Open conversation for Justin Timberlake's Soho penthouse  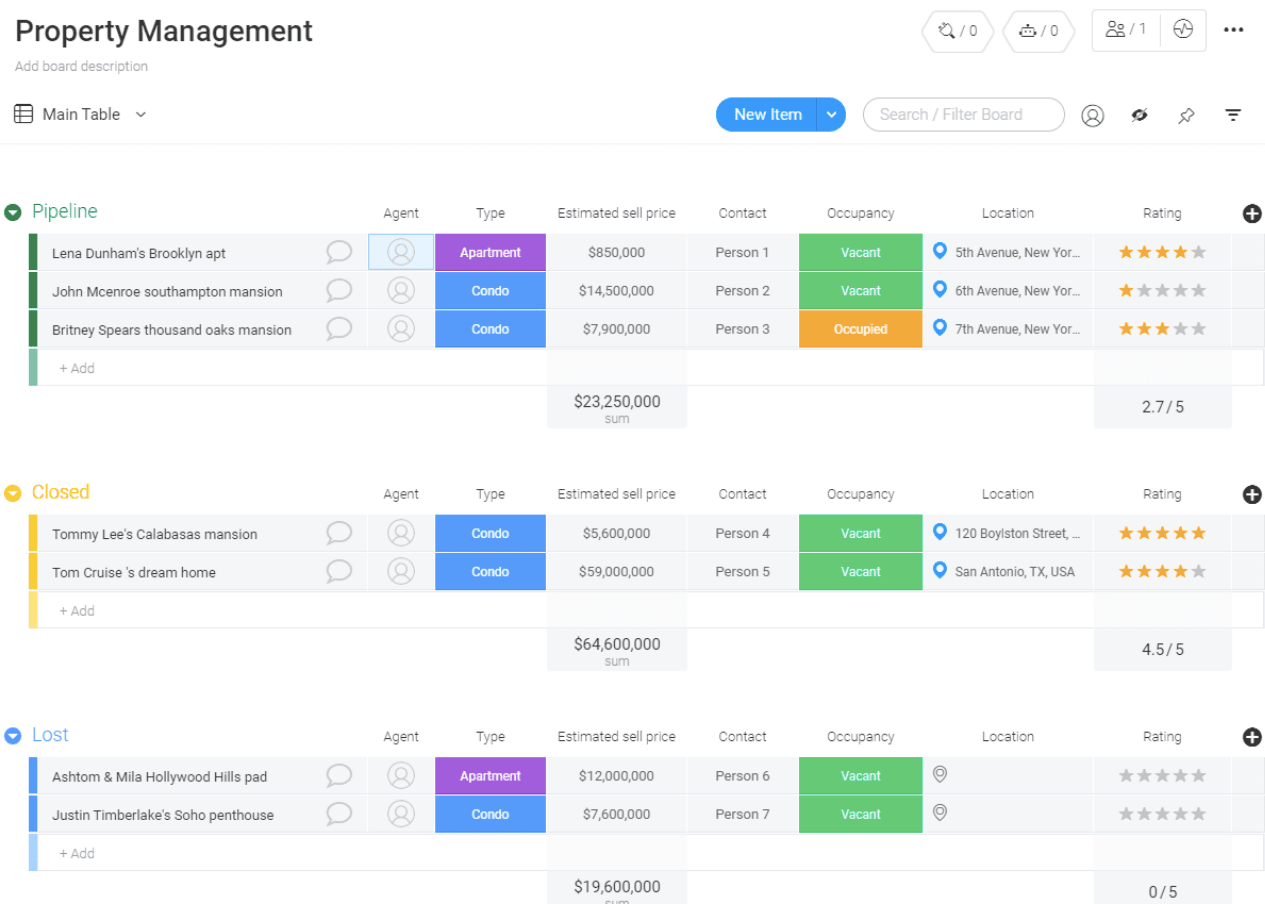point(339,814)
